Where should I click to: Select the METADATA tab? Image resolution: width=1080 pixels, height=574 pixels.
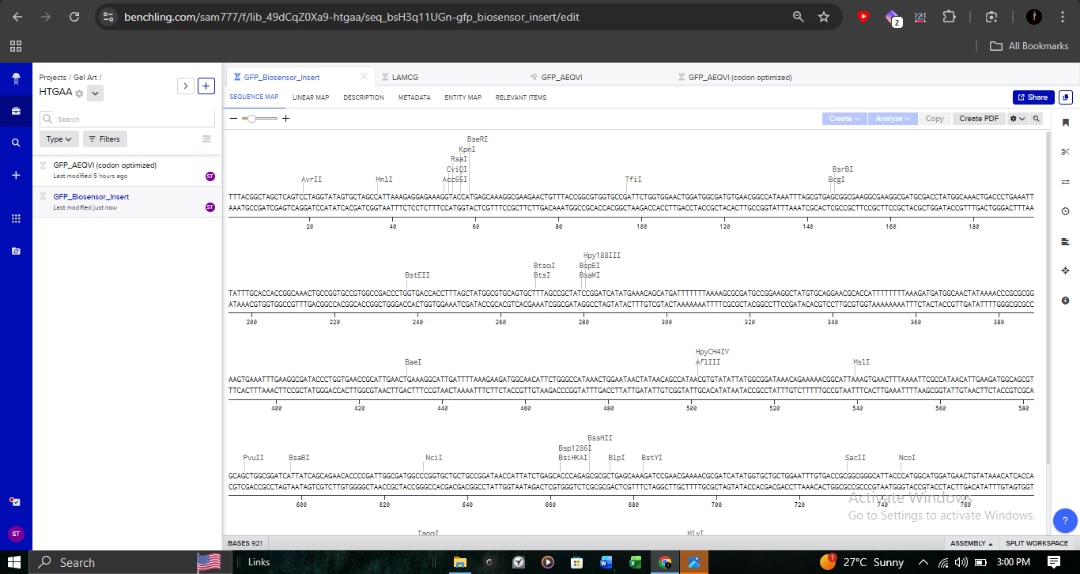click(414, 97)
